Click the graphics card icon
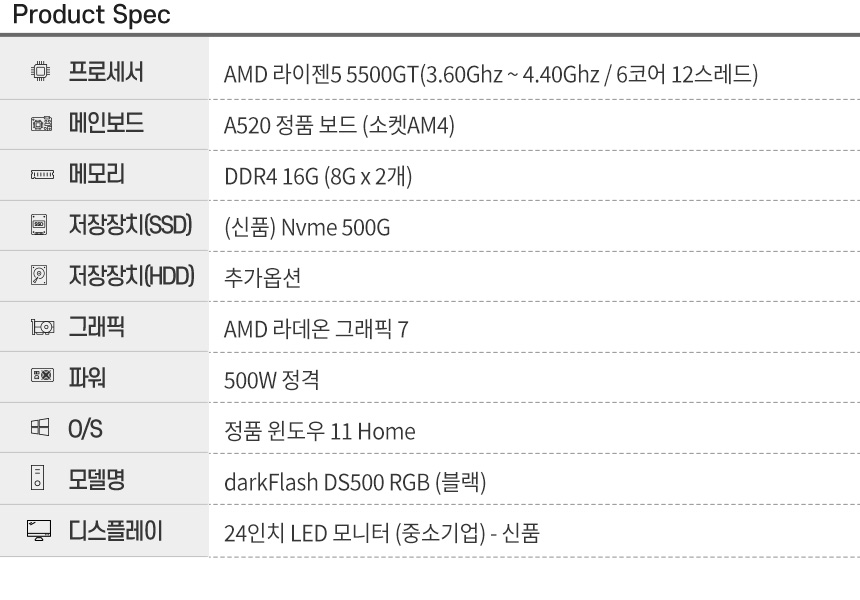 41,328
